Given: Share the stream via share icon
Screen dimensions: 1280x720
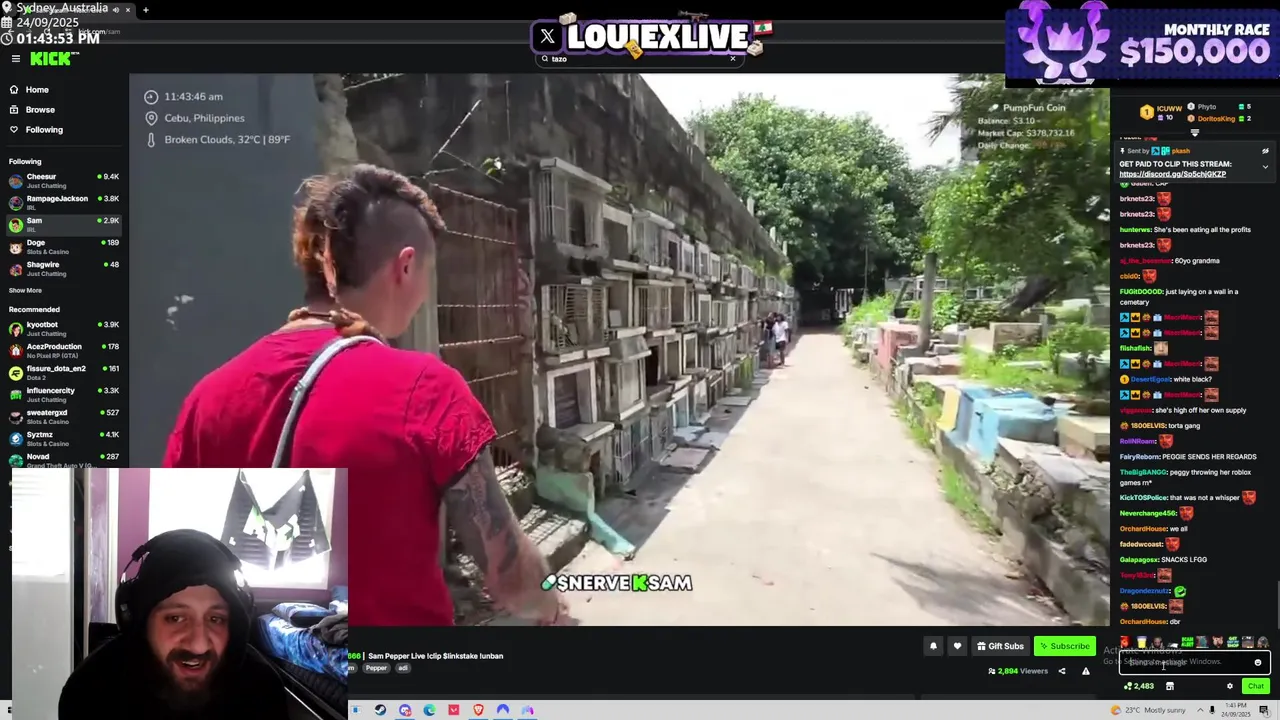Looking at the screenshot, I should click(1062, 671).
